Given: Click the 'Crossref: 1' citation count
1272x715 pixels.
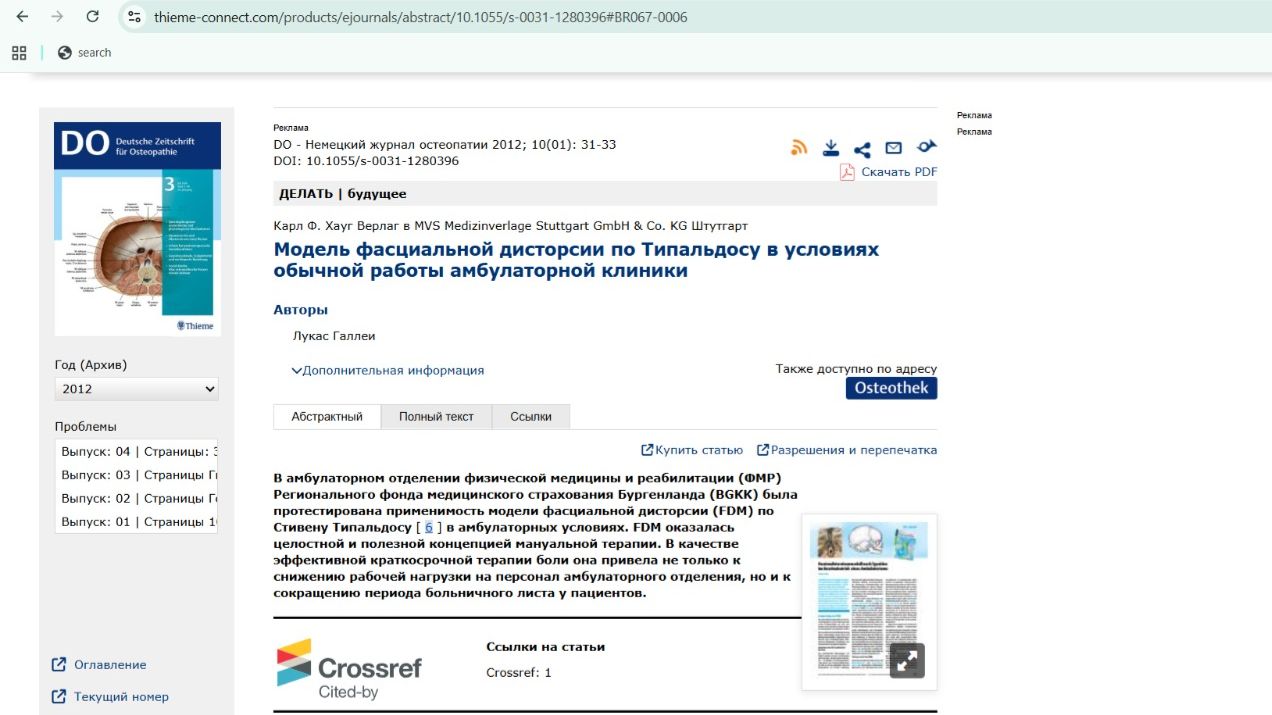Looking at the screenshot, I should pos(519,673).
